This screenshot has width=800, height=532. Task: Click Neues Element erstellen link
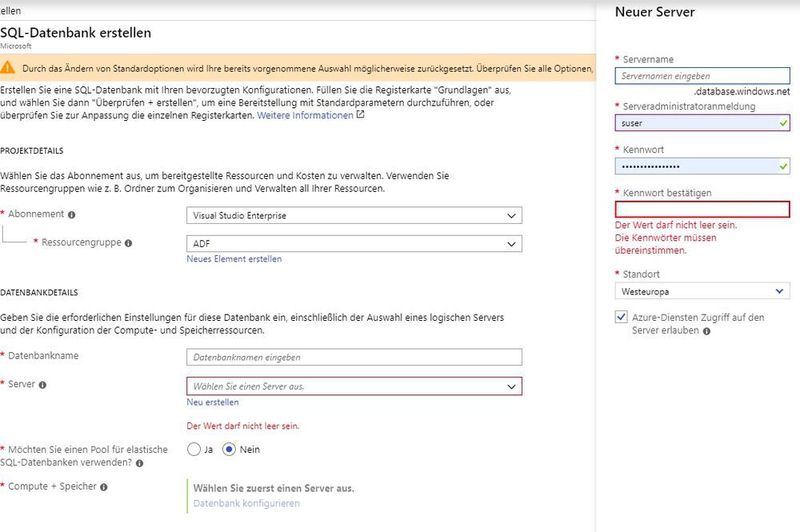click(x=234, y=259)
